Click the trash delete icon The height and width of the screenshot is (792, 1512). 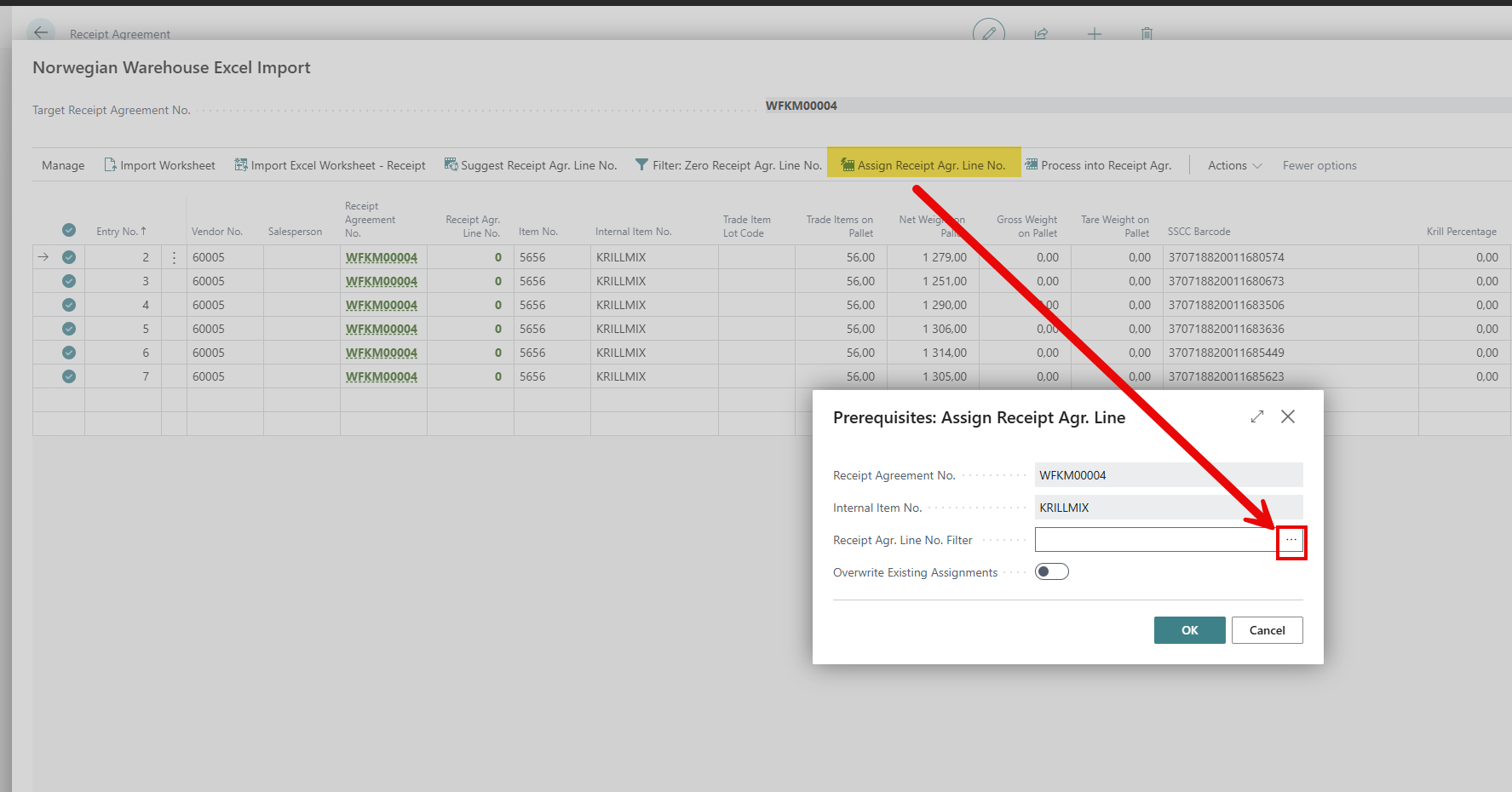pyautogui.click(x=1147, y=34)
